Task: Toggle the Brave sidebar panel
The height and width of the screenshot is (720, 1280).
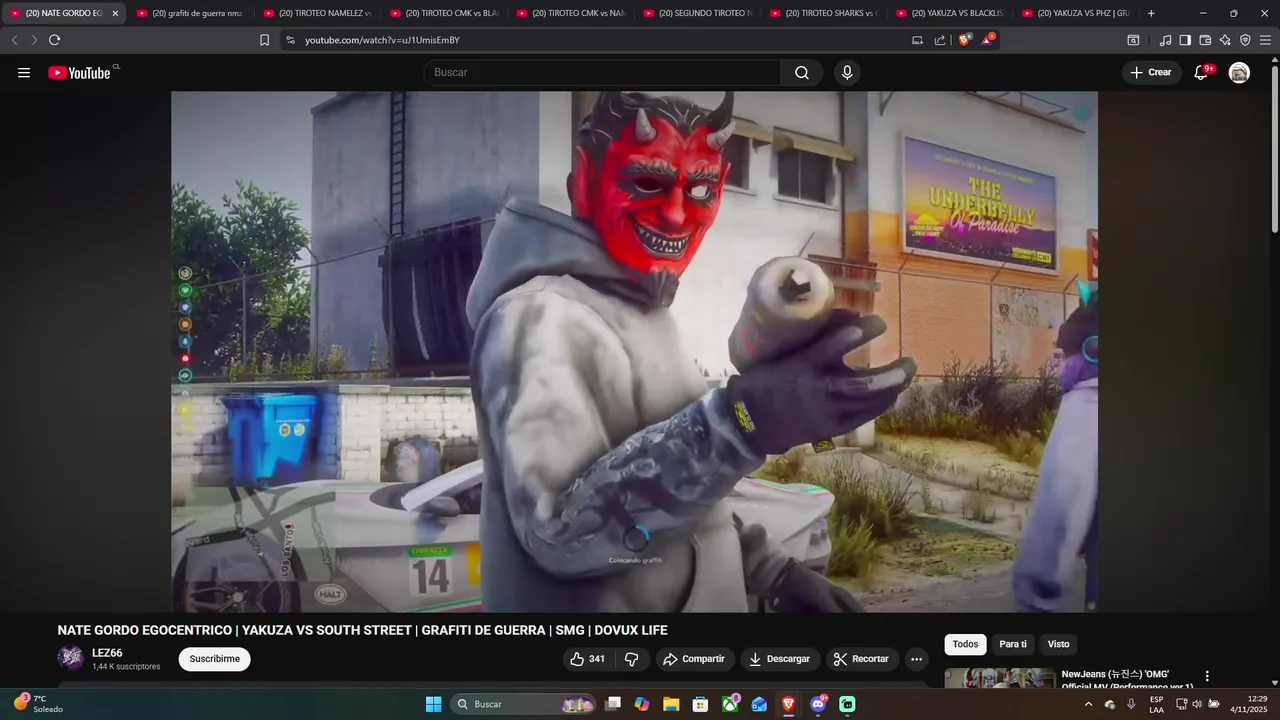Action: click(x=1185, y=40)
